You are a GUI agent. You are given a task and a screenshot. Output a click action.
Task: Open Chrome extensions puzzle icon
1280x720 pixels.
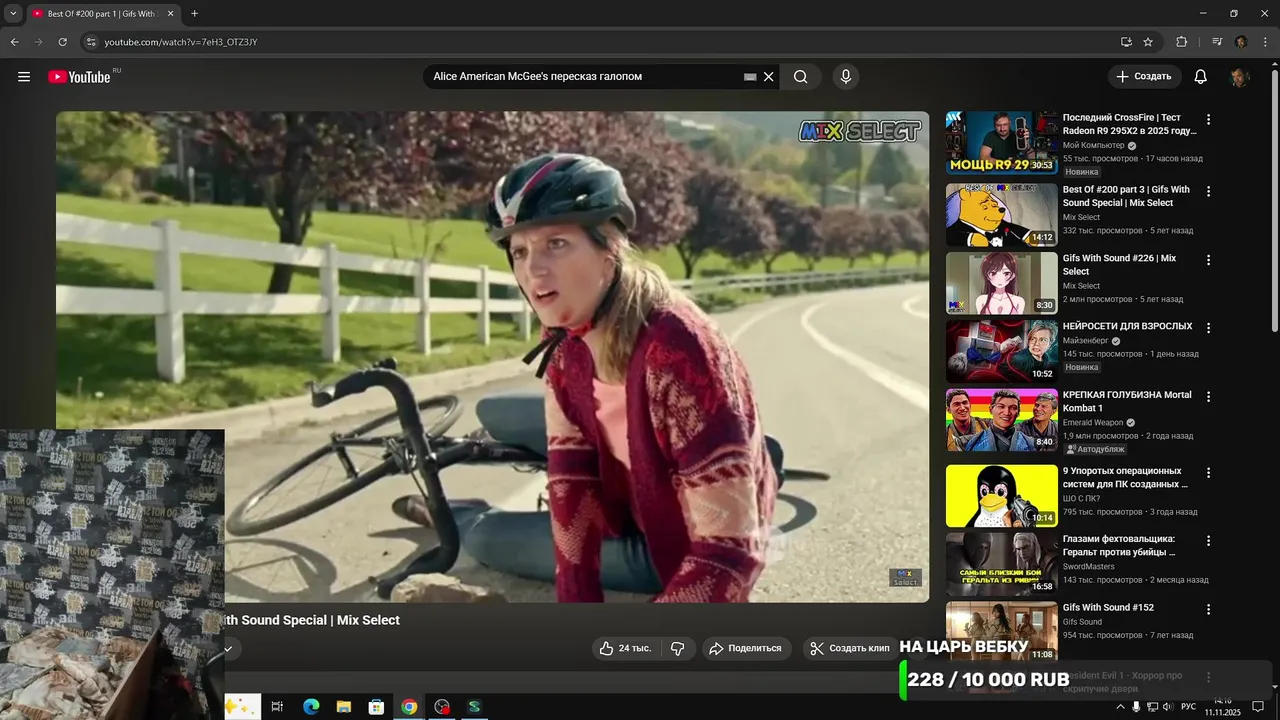[1182, 42]
